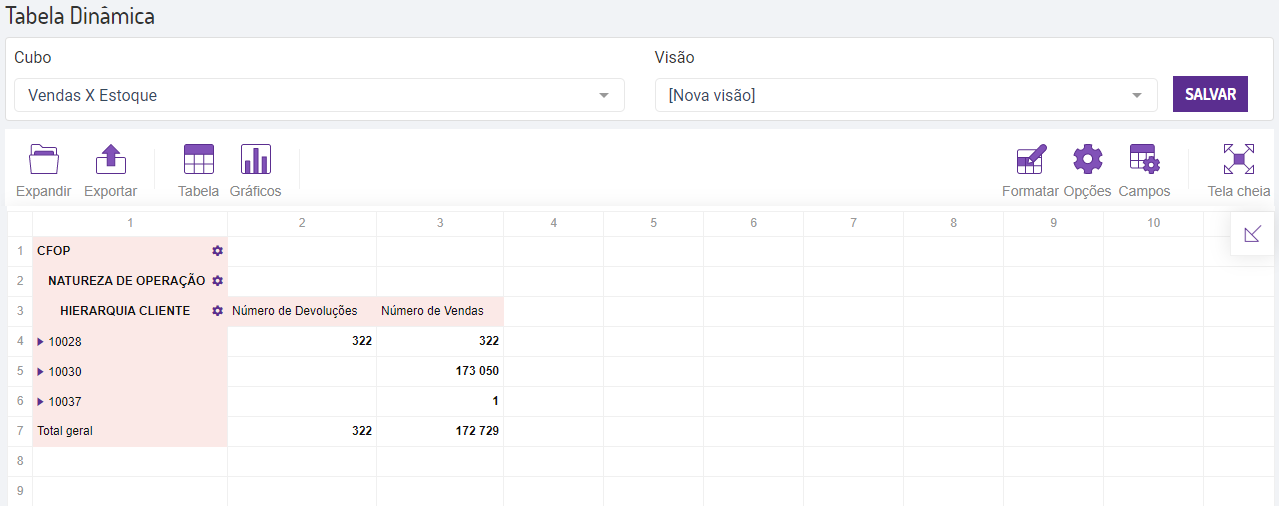Click the SALVAR button
1279x506 pixels.
tap(1210, 95)
